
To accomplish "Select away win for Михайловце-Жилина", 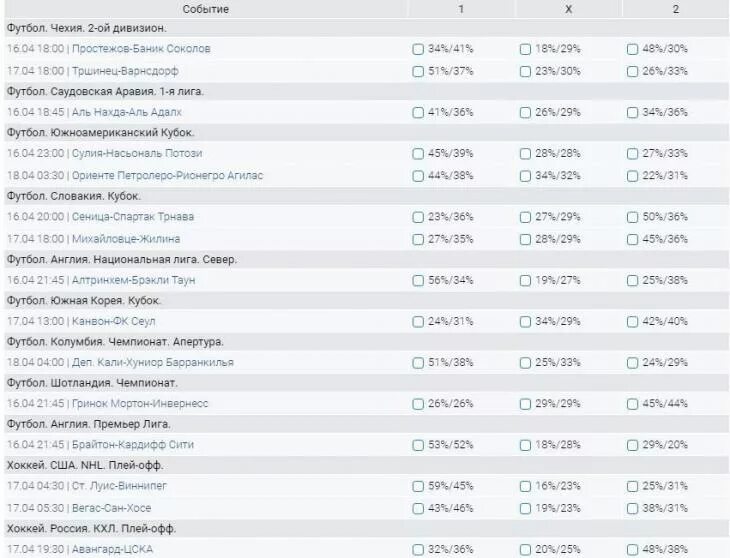I will pyautogui.click(x=632, y=238).
